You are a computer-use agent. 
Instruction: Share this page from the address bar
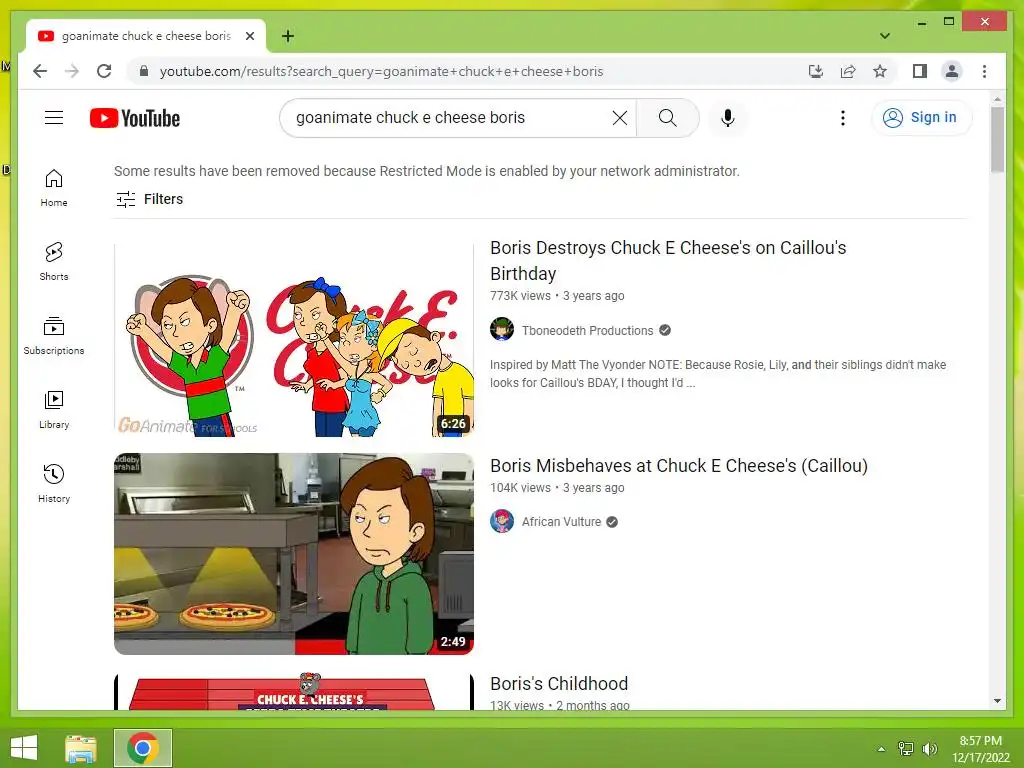click(848, 71)
